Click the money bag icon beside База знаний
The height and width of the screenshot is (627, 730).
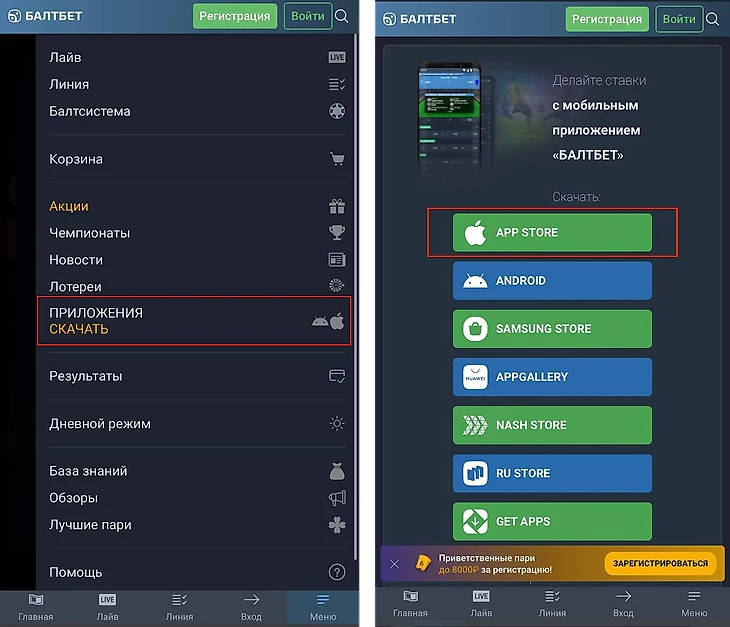[x=337, y=471]
